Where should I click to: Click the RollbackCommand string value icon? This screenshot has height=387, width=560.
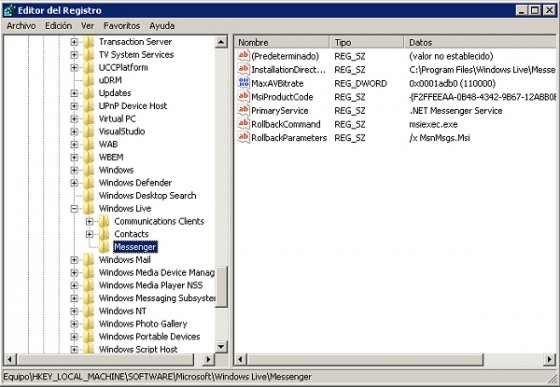(244, 124)
